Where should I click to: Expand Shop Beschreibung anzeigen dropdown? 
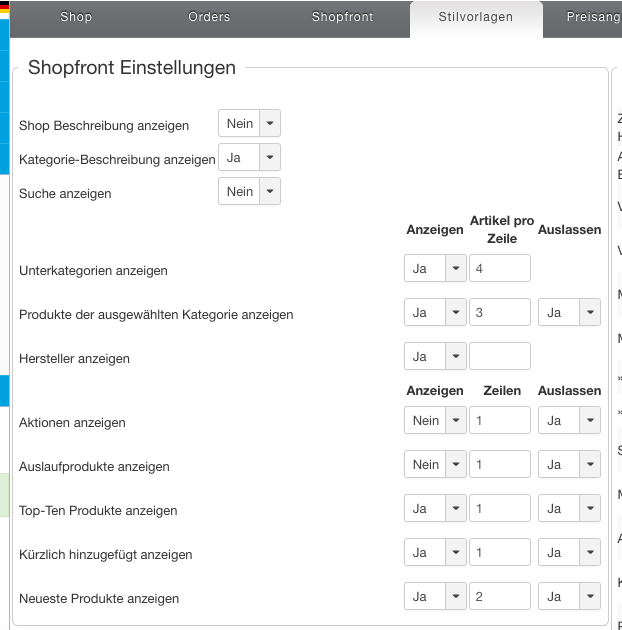pos(249,124)
